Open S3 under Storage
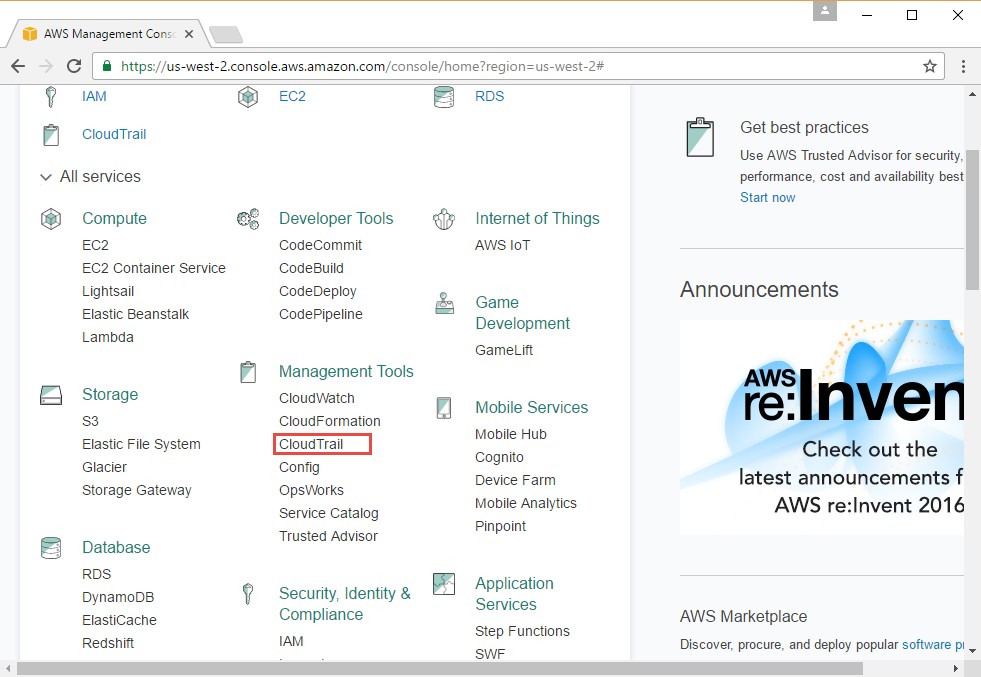981x677 pixels. pyautogui.click(x=90, y=421)
